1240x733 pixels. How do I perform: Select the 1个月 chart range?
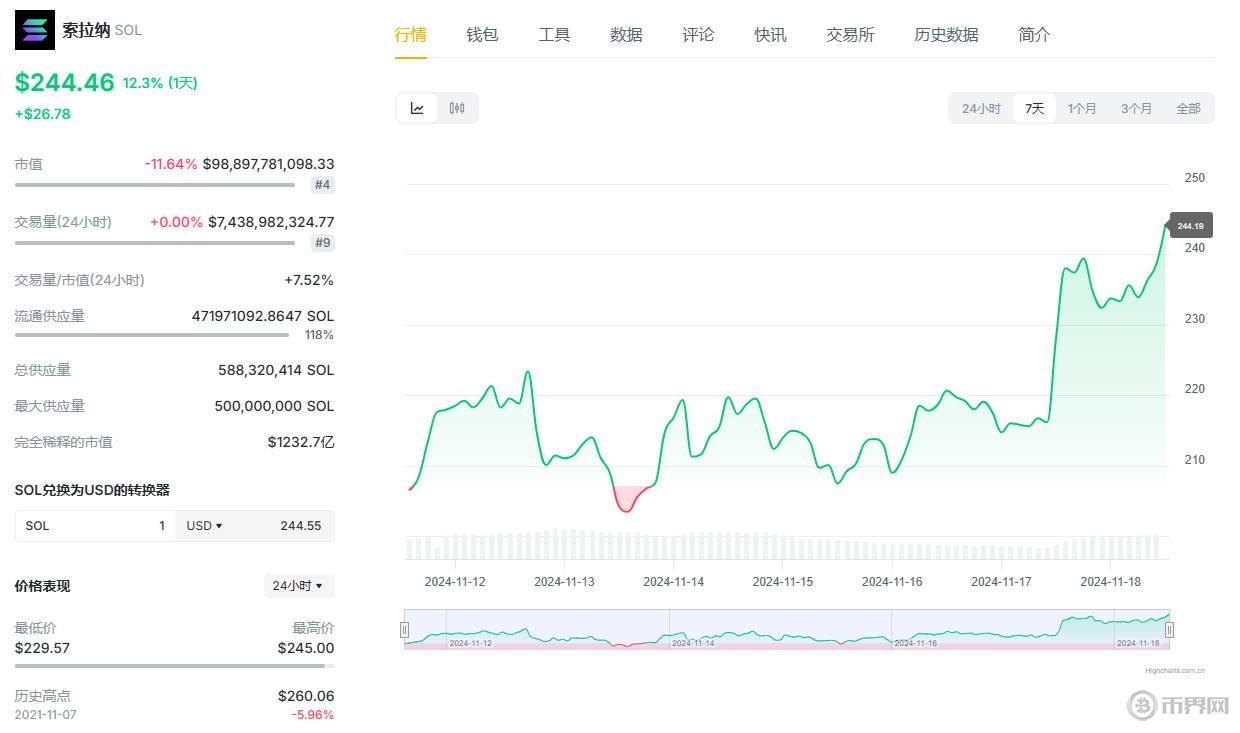(1082, 108)
